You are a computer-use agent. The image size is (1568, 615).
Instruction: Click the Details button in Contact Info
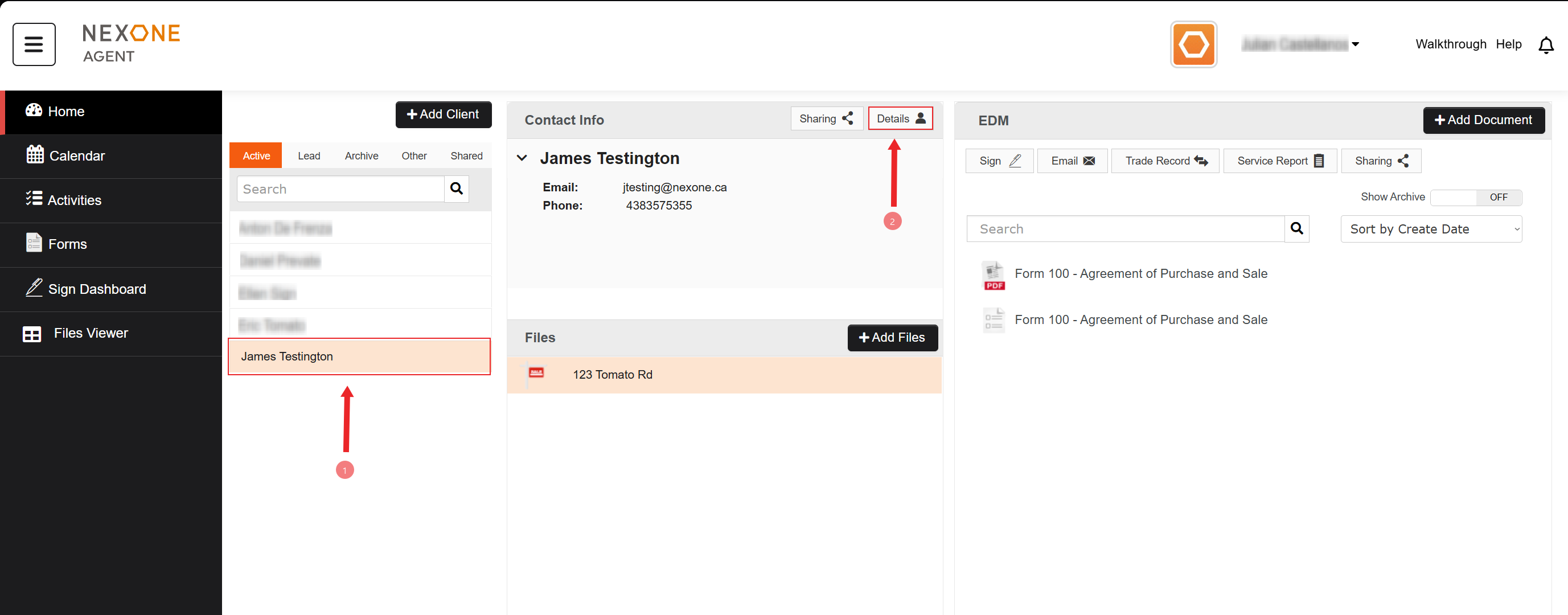coord(900,119)
